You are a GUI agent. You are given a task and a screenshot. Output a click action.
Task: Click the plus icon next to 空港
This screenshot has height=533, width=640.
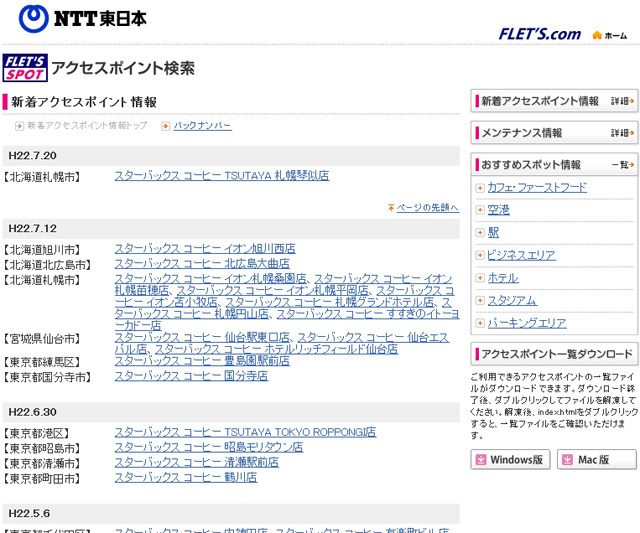click(x=480, y=210)
